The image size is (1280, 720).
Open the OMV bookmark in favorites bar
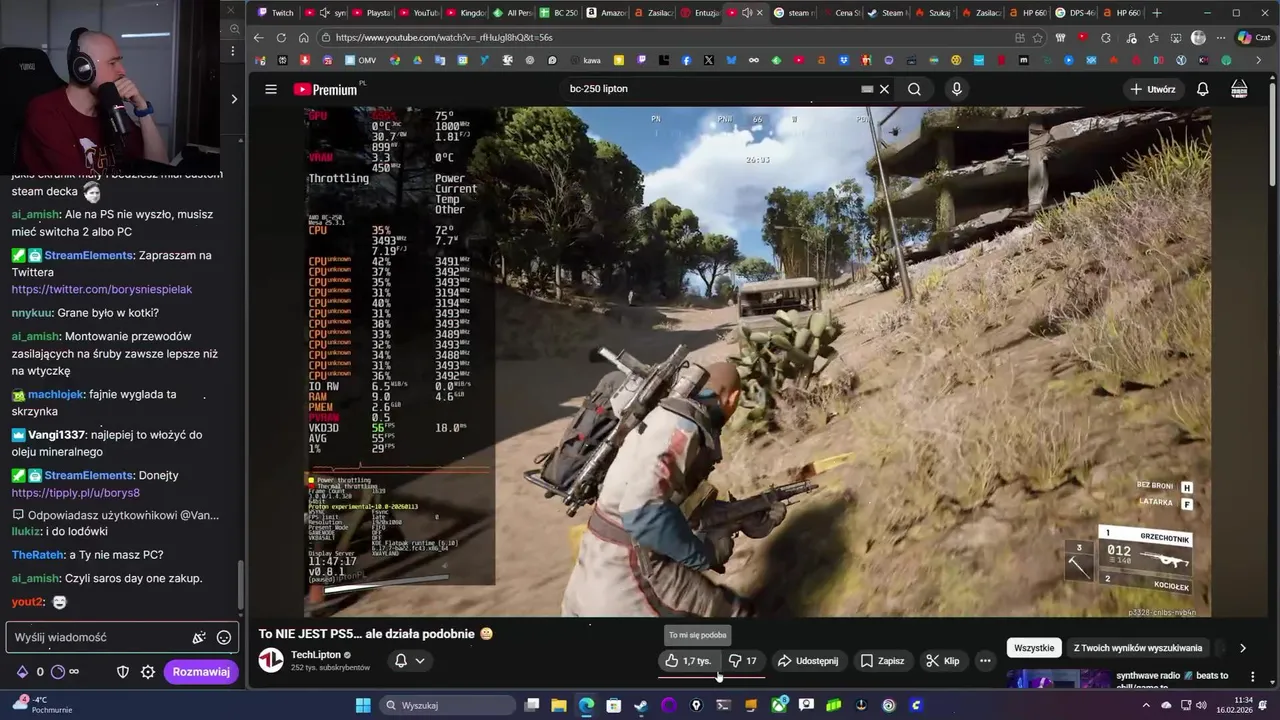coord(361,60)
